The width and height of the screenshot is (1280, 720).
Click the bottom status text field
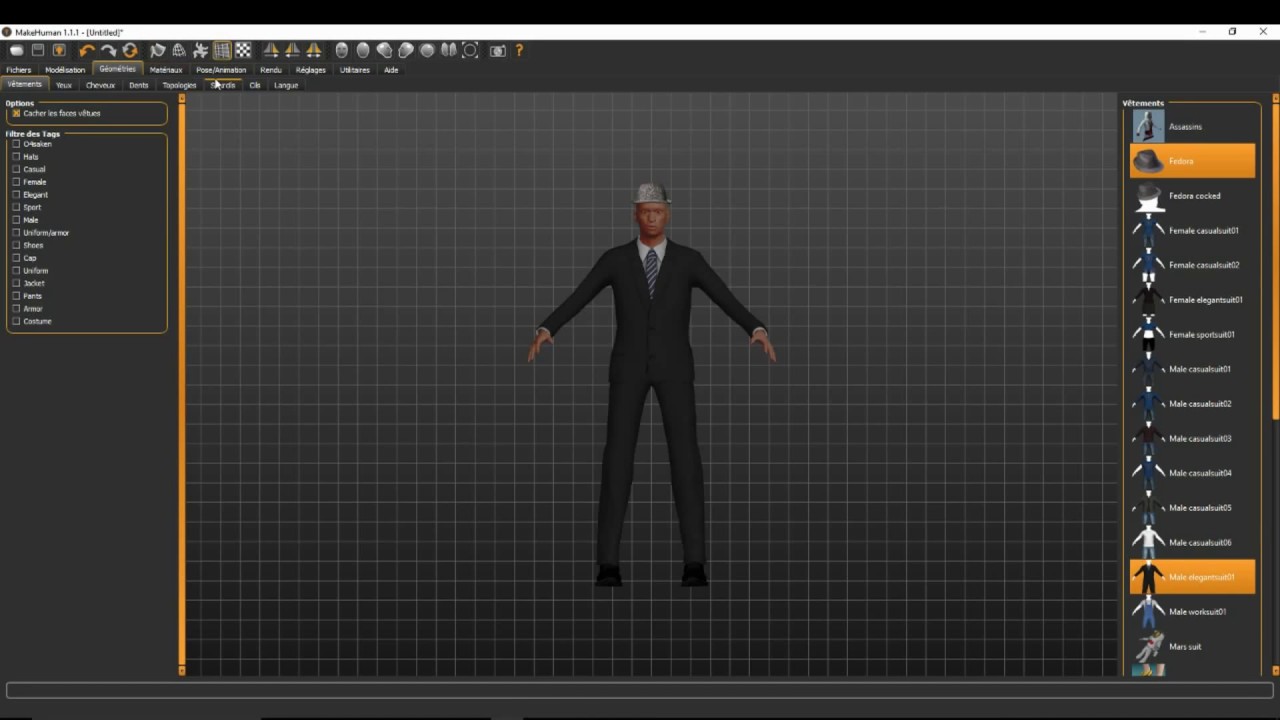pyautogui.click(x=638, y=690)
